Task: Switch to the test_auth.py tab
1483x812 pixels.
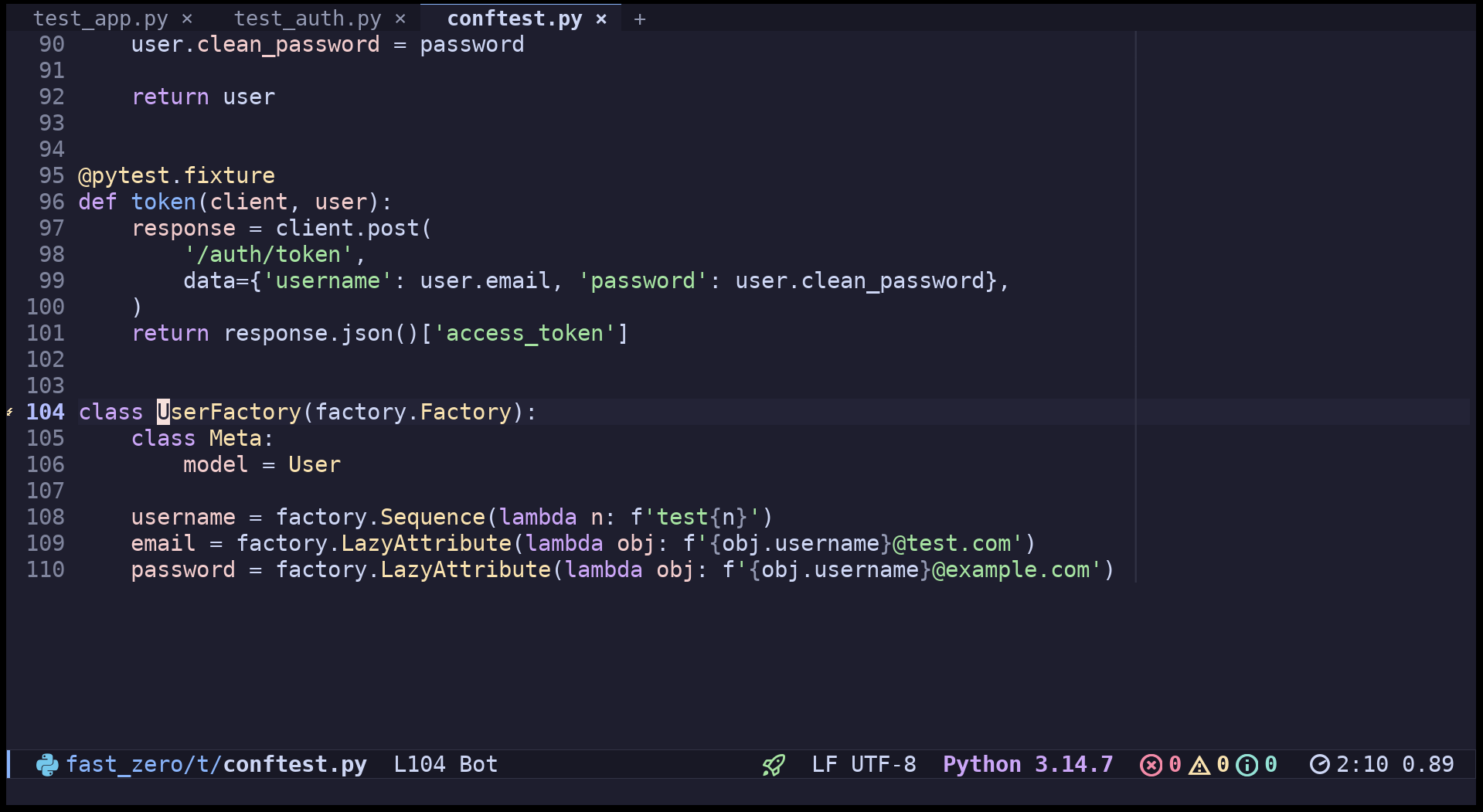Action: (308, 19)
